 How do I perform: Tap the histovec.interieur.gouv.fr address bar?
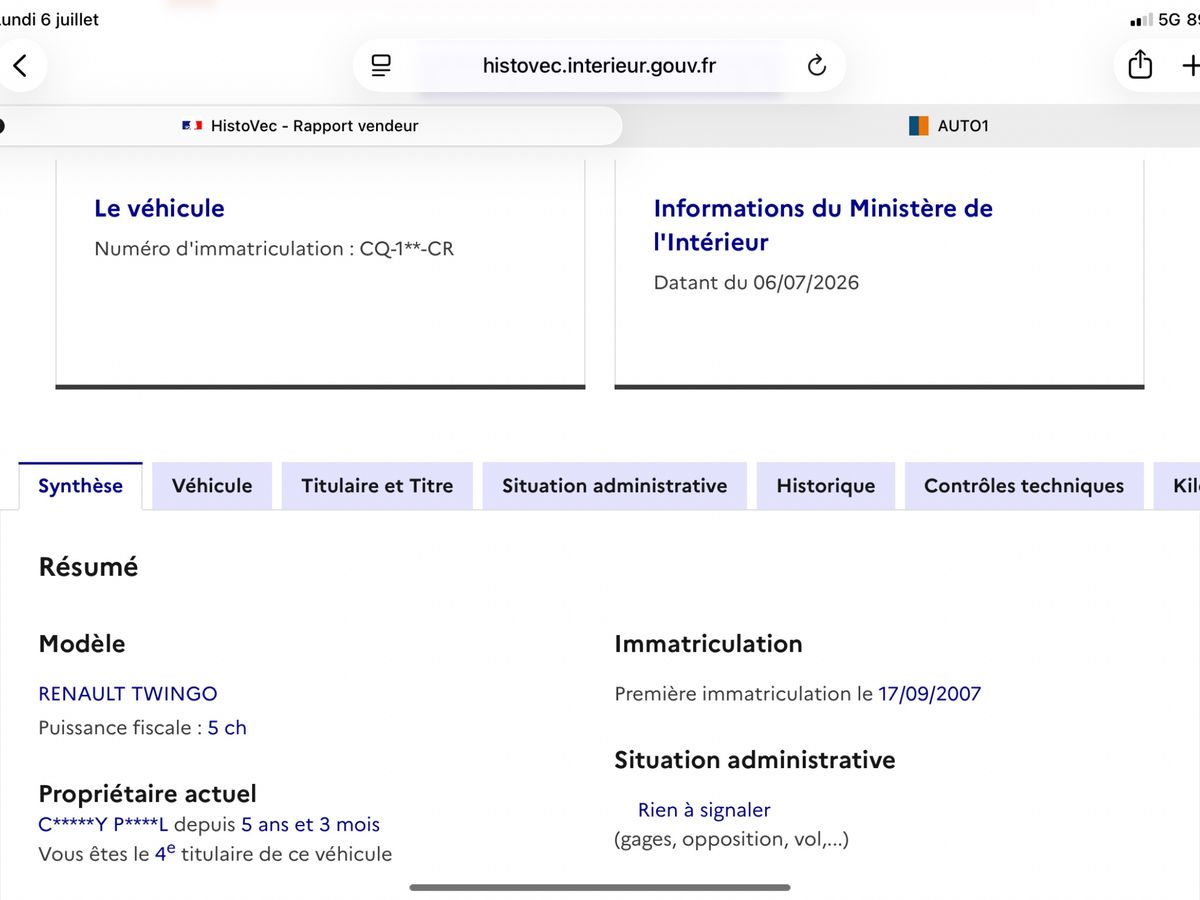[599, 66]
